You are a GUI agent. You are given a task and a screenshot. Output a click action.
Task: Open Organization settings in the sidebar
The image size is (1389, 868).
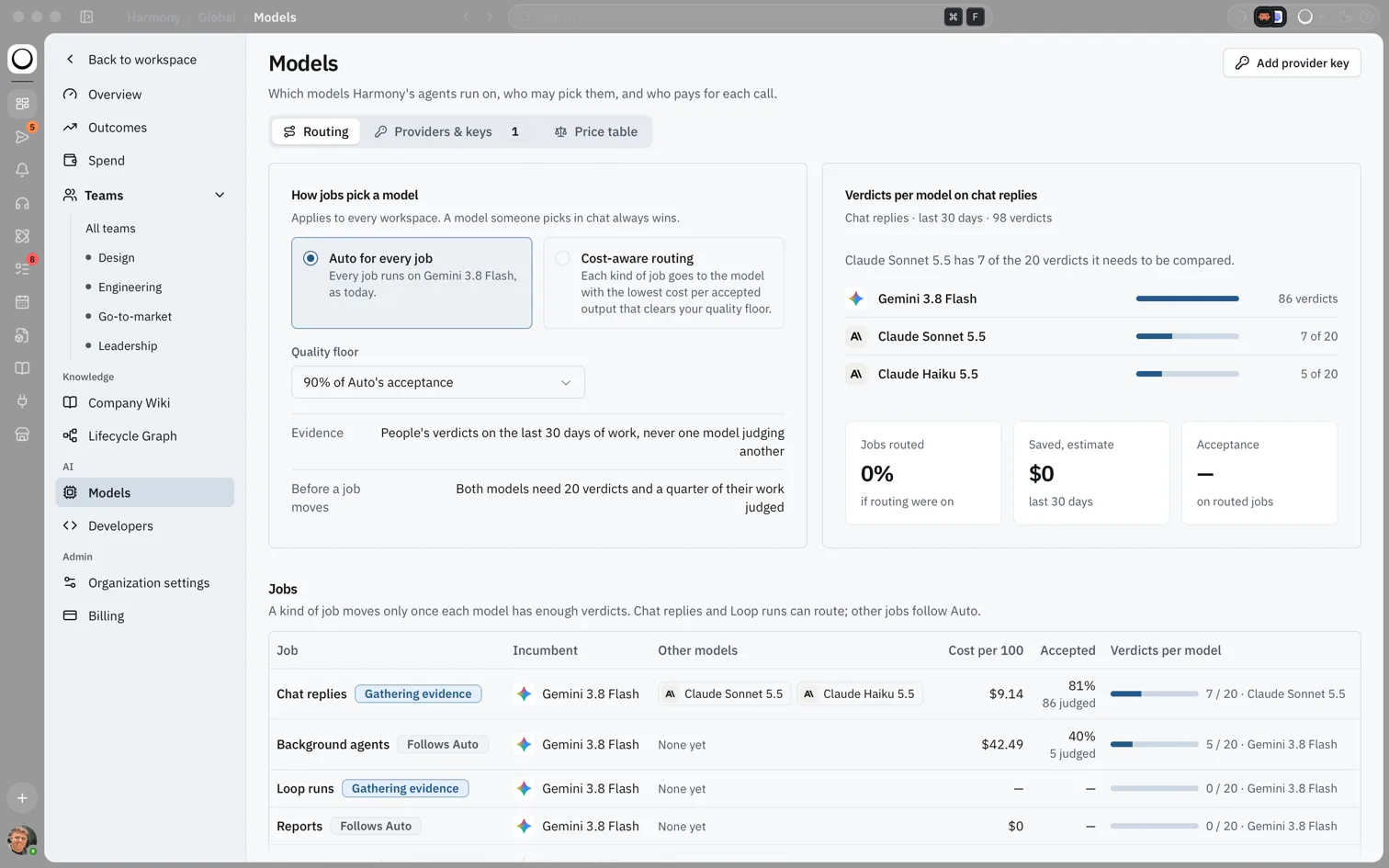(144, 583)
